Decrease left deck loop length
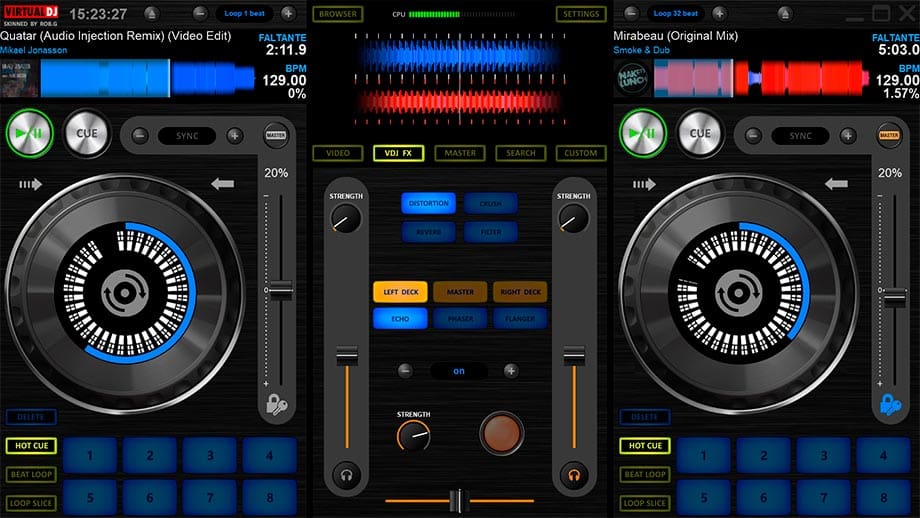 pyautogui.click(x=200, y=13)
